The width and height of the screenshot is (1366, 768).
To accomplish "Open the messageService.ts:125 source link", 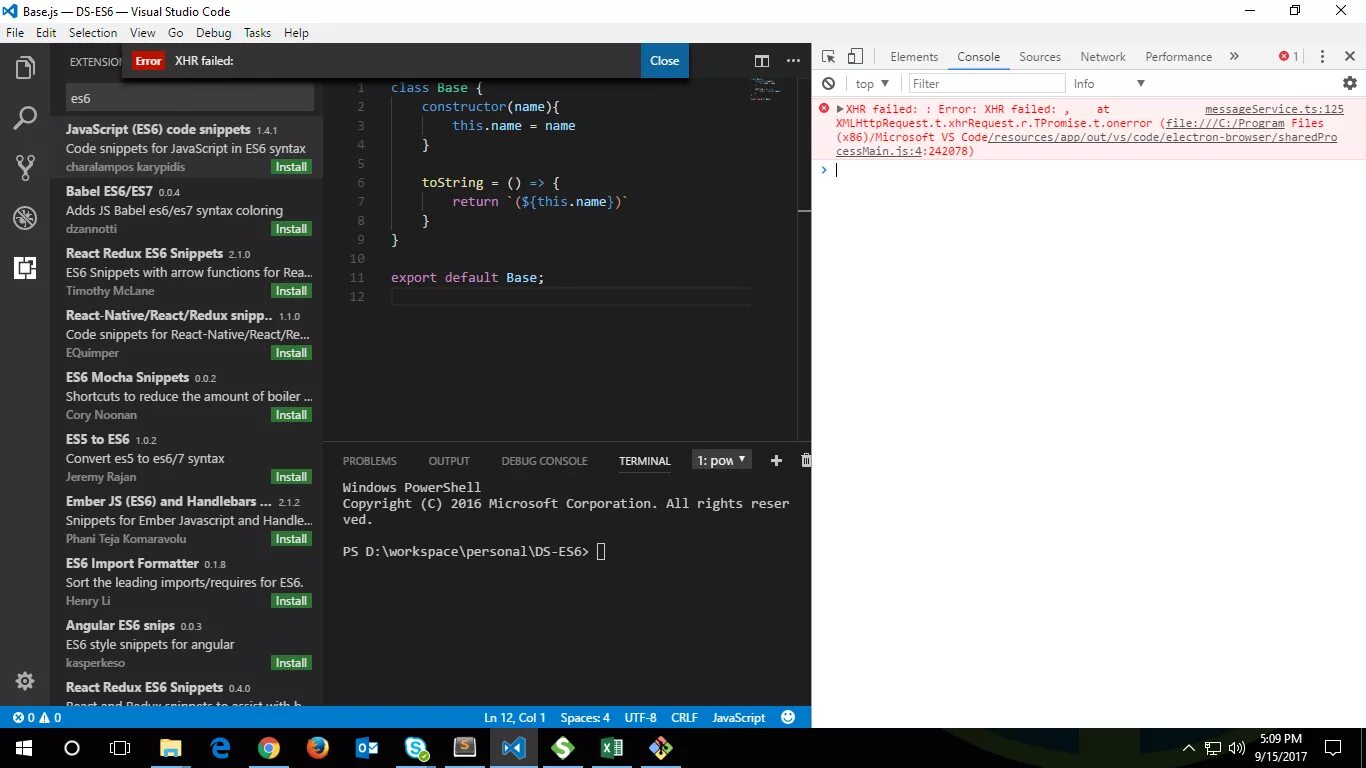I will [1274, 109].
